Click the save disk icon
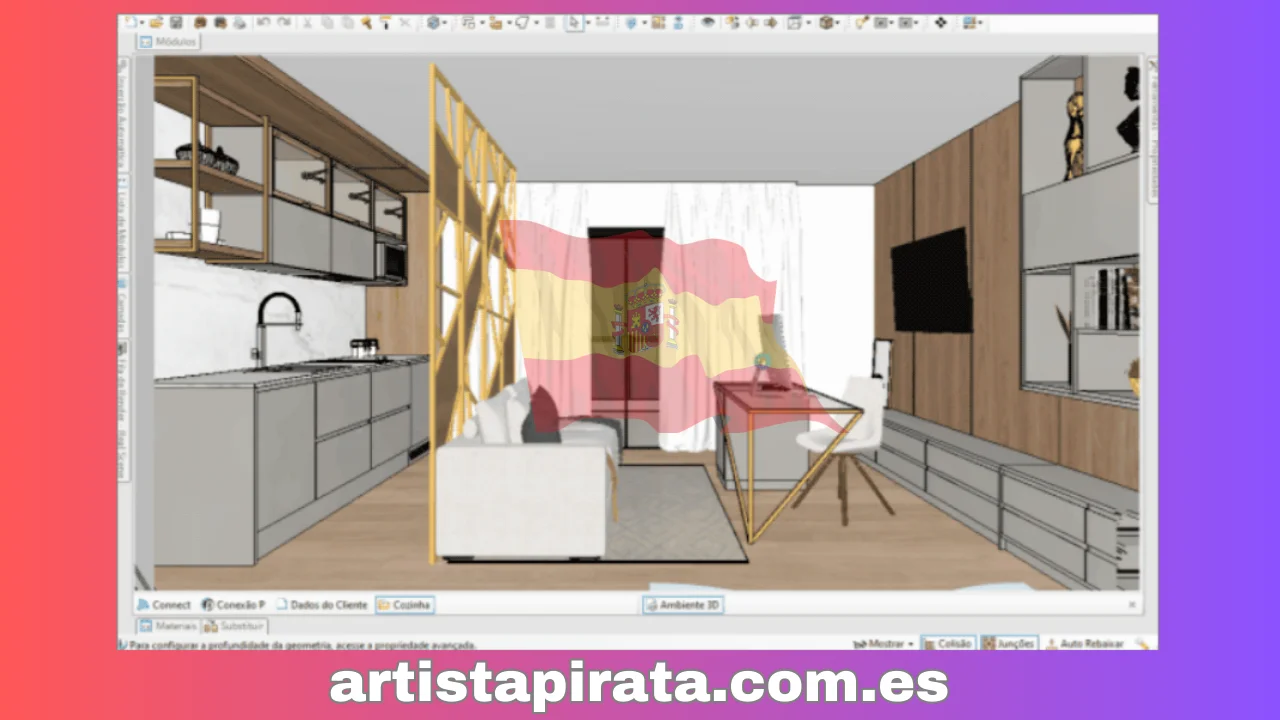 176,22
